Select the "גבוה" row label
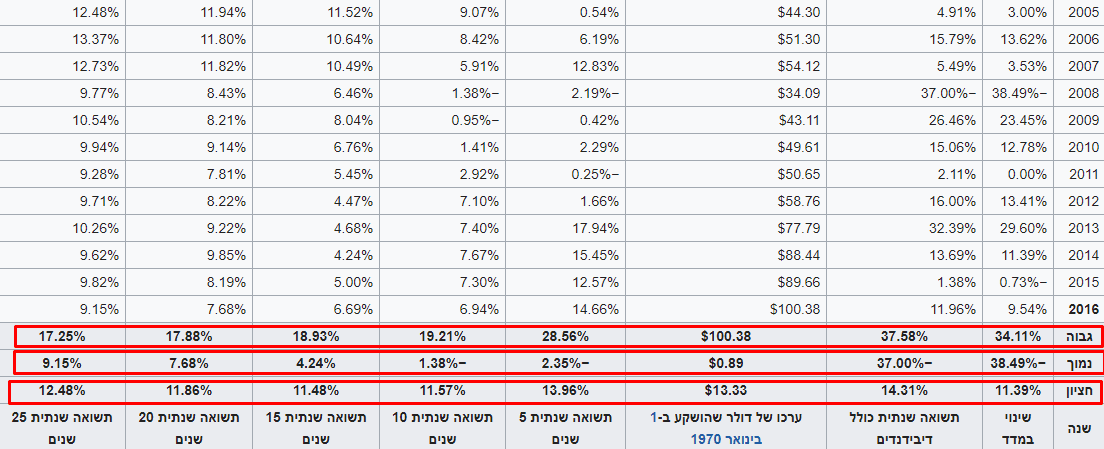The height and width of the screenshot is (449, 1104). (x=1078, y=336)
